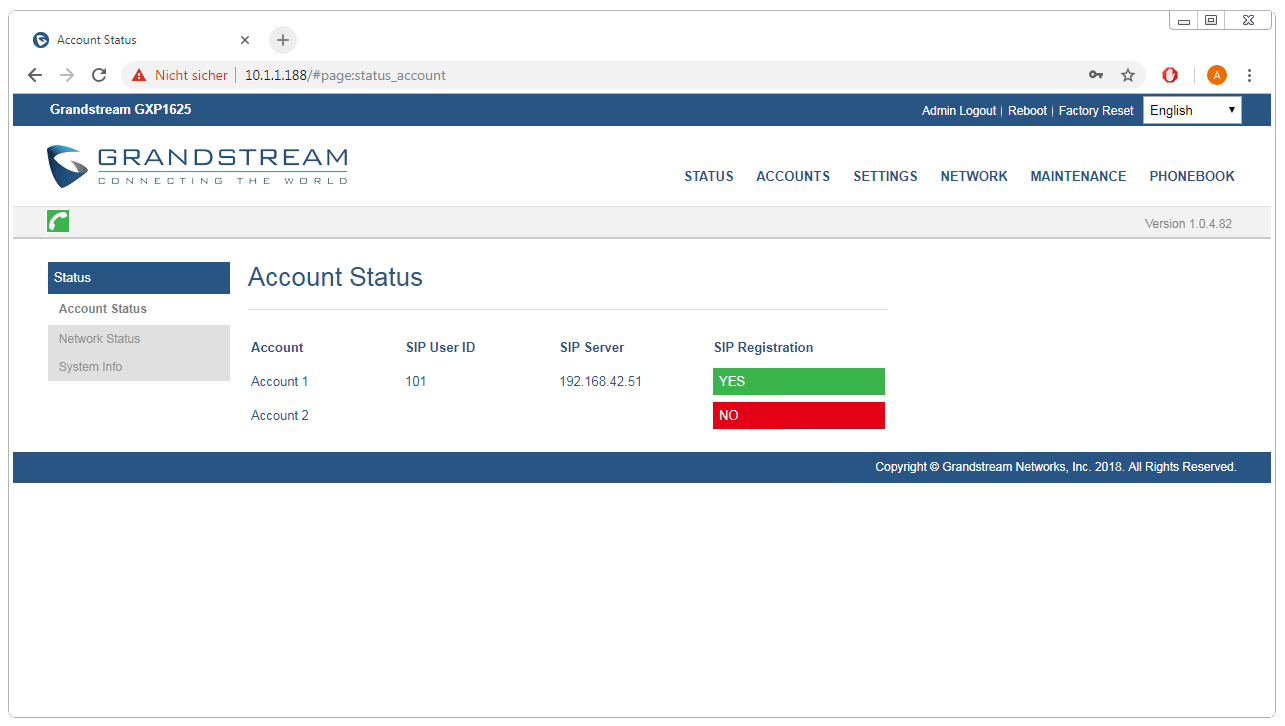The image size is (1285, 726).
Task: Reload the page with the refresh icon
Action: 99,75
